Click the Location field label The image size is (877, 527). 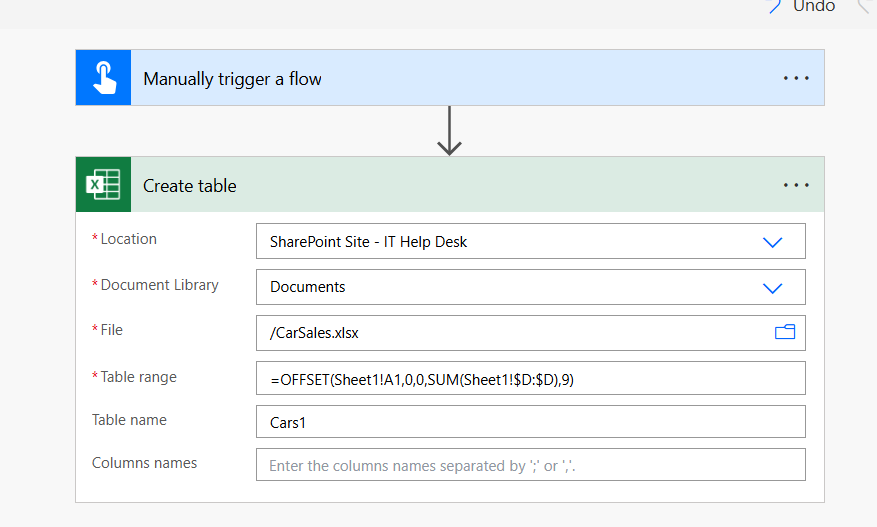[128, 239]
